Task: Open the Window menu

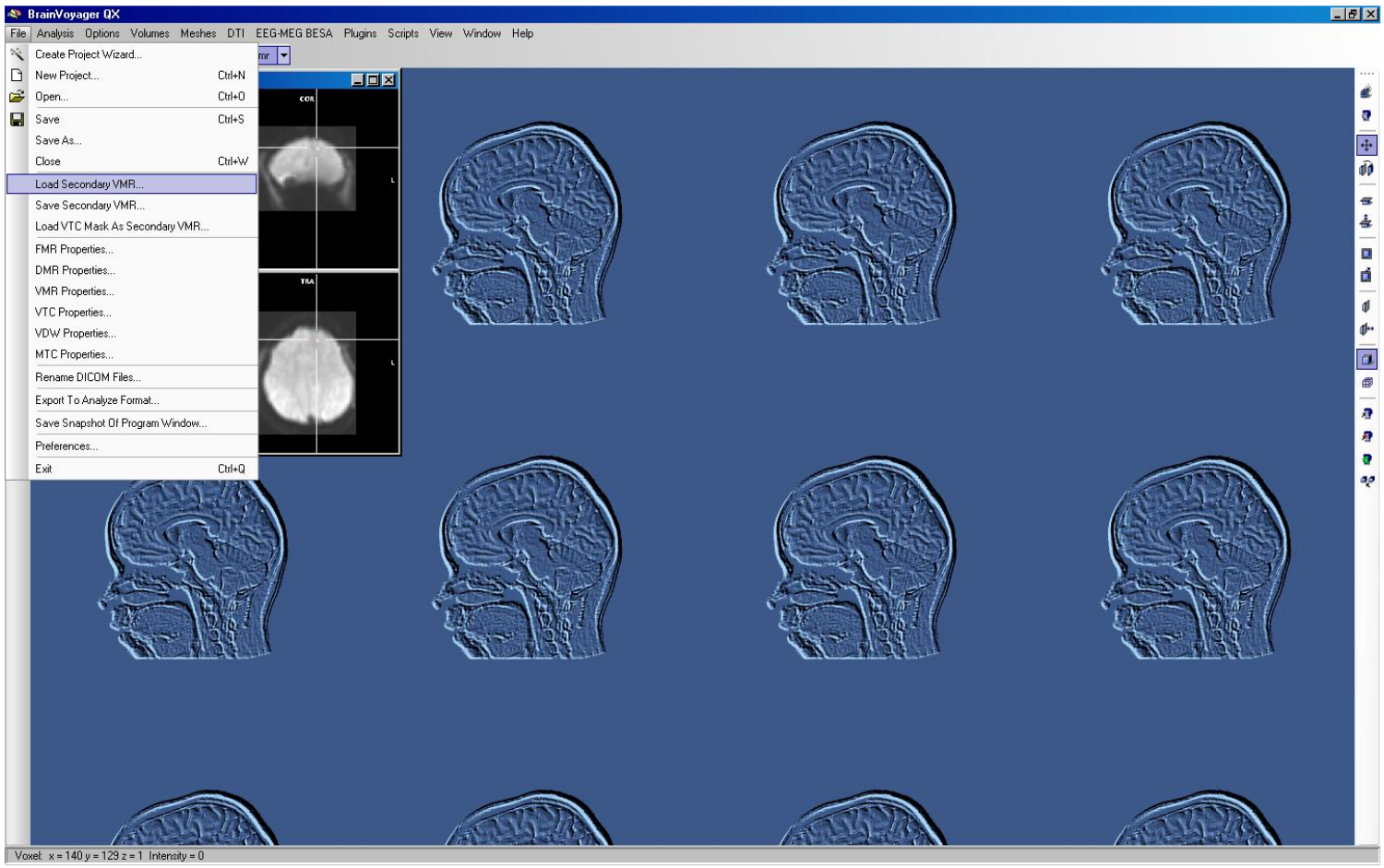Action: (x=482, y=33)
